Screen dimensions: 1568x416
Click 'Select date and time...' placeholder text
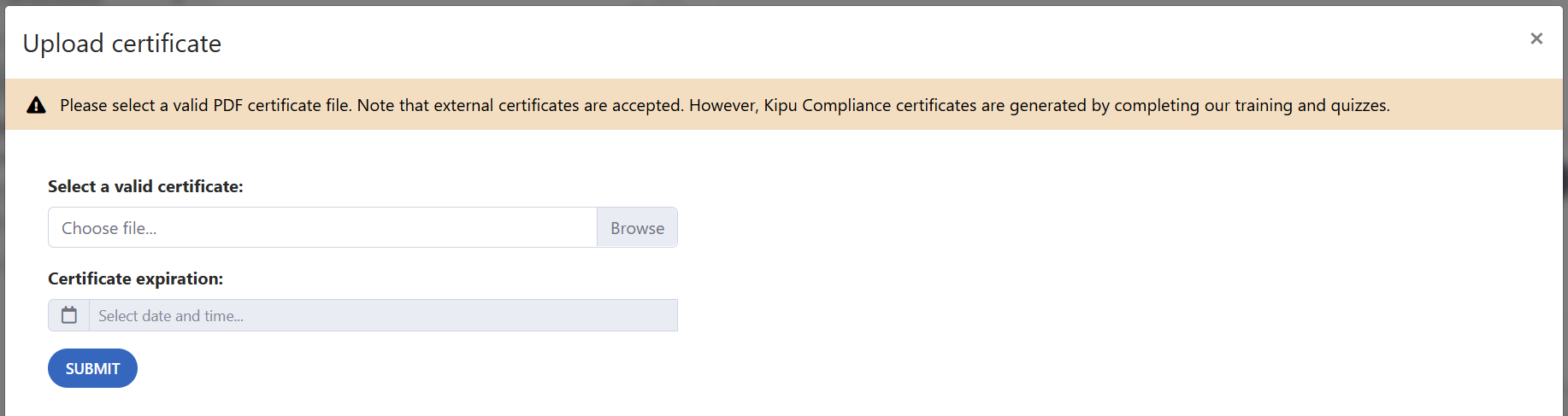coord(171,316)
